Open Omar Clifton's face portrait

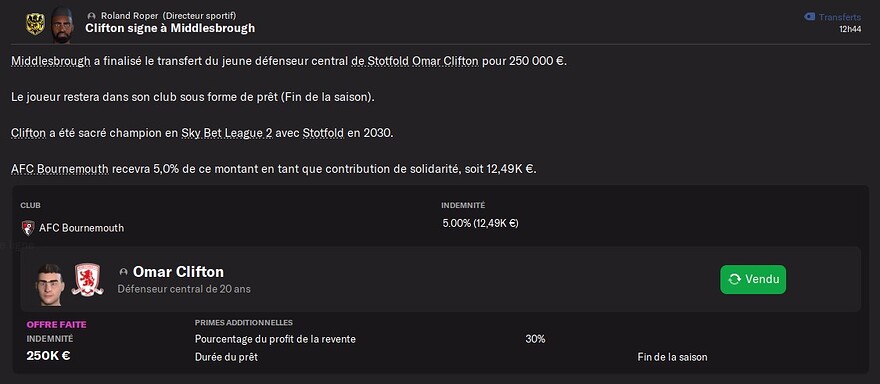[48, 285]
